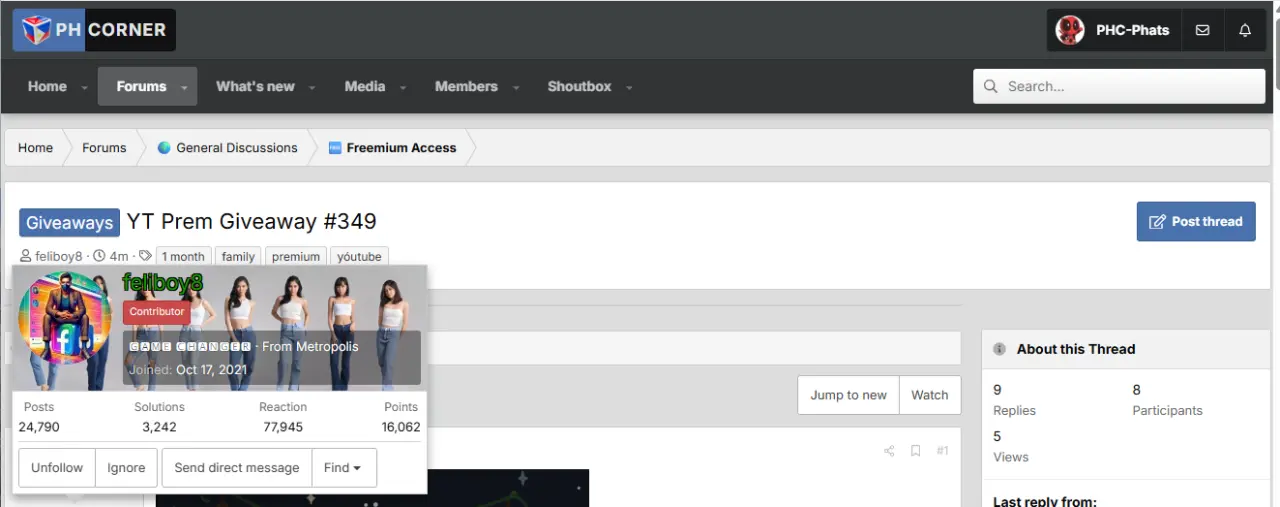Click the Solutions count 3,242

(159, 427)
